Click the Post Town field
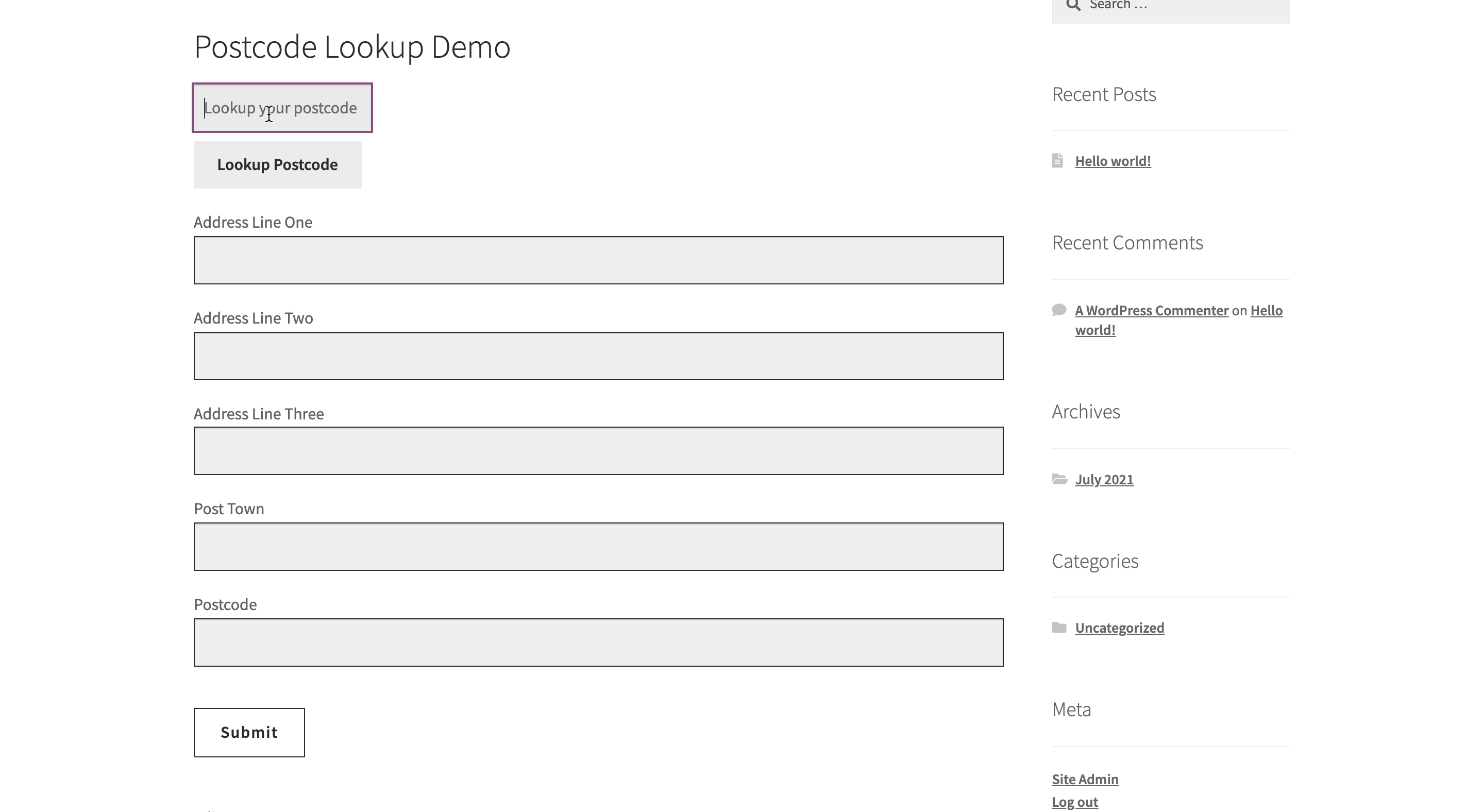The width and height of the screenshot is (1483, 812). tap(599, 546)
